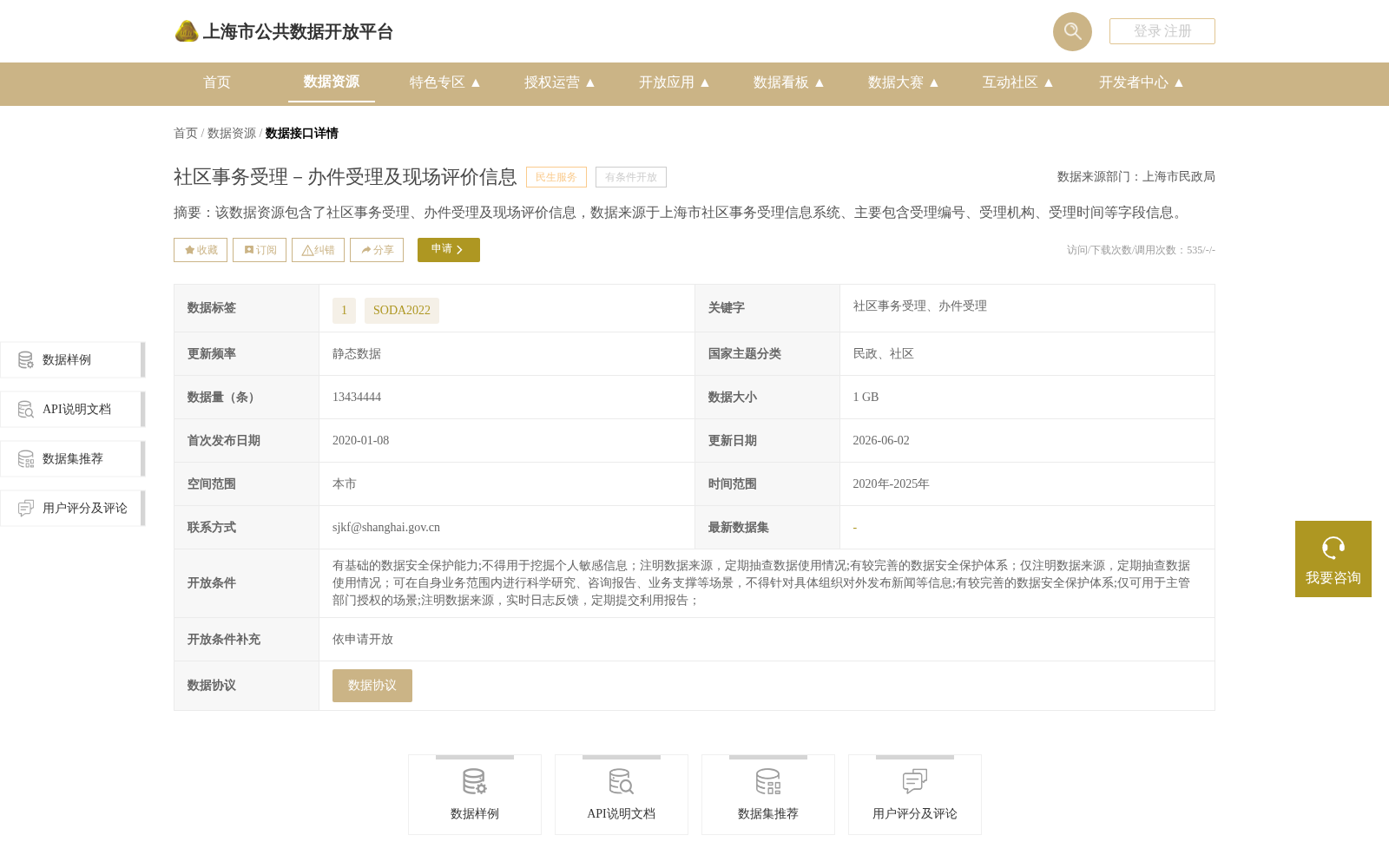Click the 用户评分及评论 bottom card label
1389x868 pixels.
tap(915, 814)
